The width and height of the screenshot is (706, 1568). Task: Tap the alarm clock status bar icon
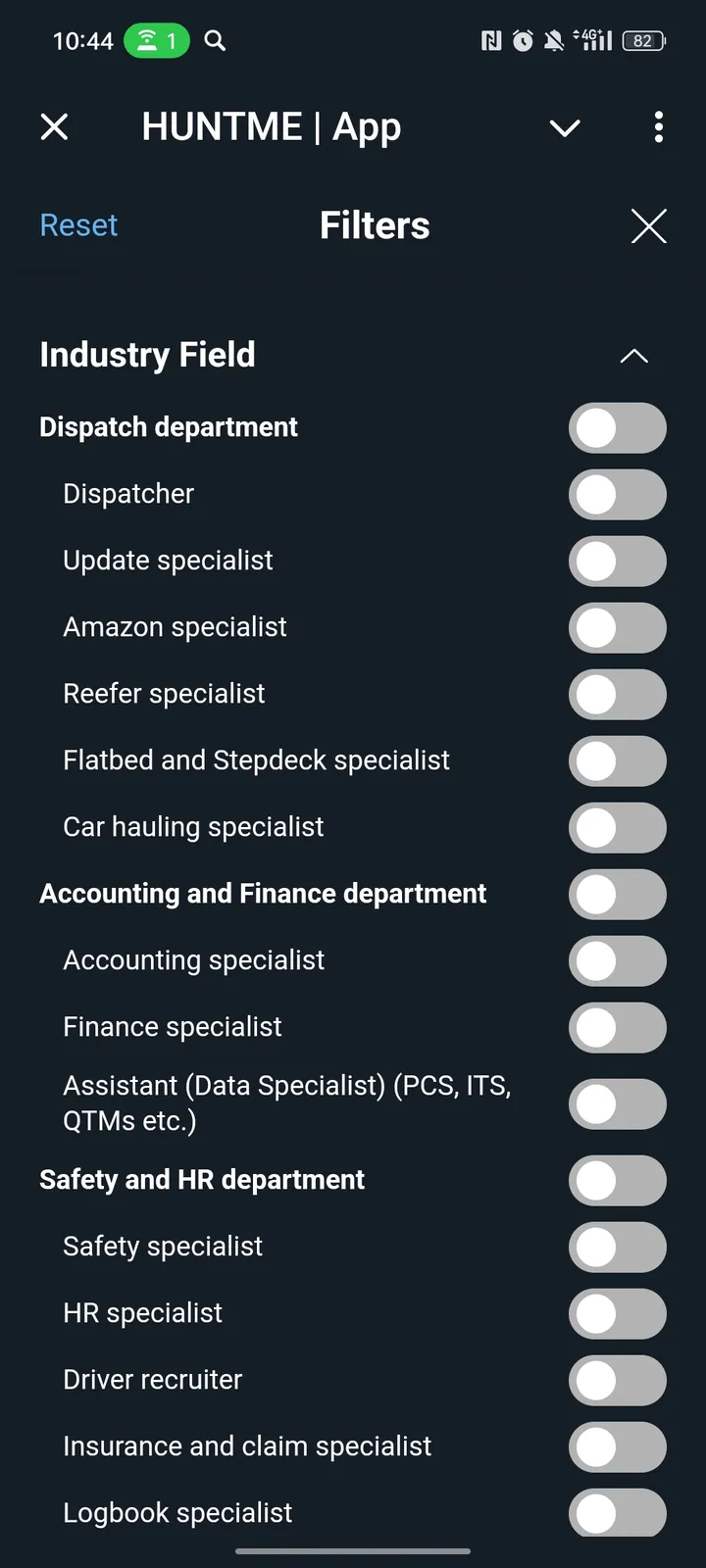[522, 41]
